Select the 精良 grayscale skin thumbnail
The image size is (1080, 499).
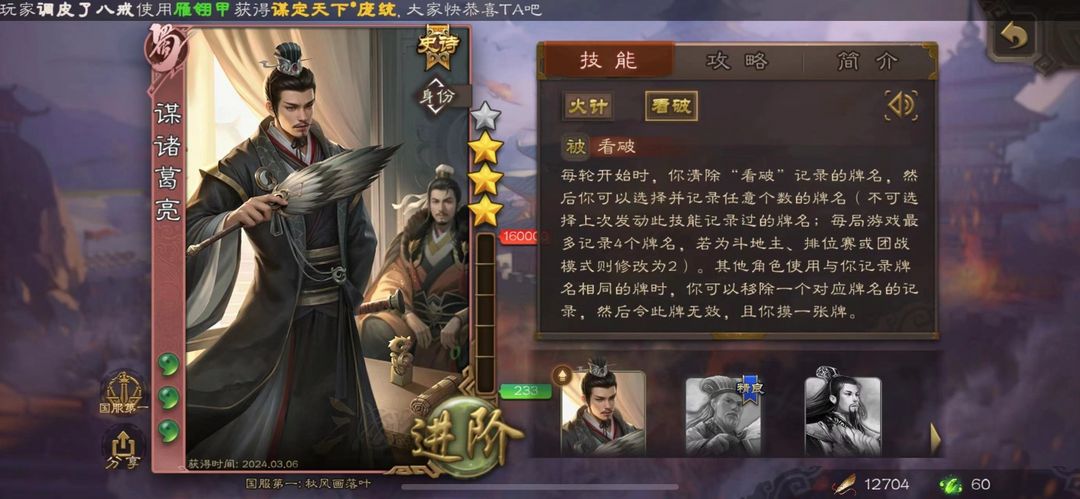724,416
